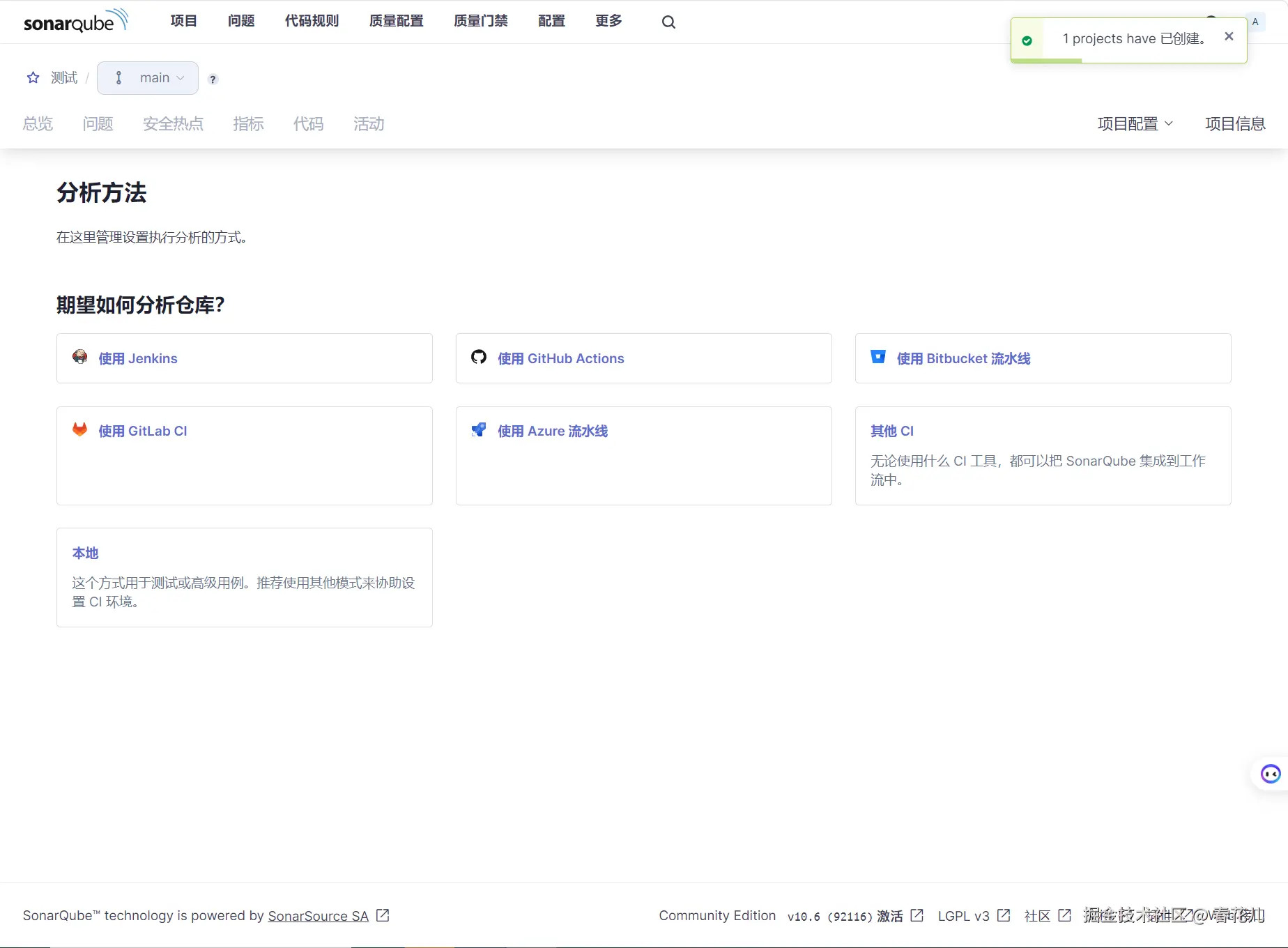The width and height of the screenshot is (1288, 948).
Task: Click the SonarQube logo
Action: click(76, 21)
